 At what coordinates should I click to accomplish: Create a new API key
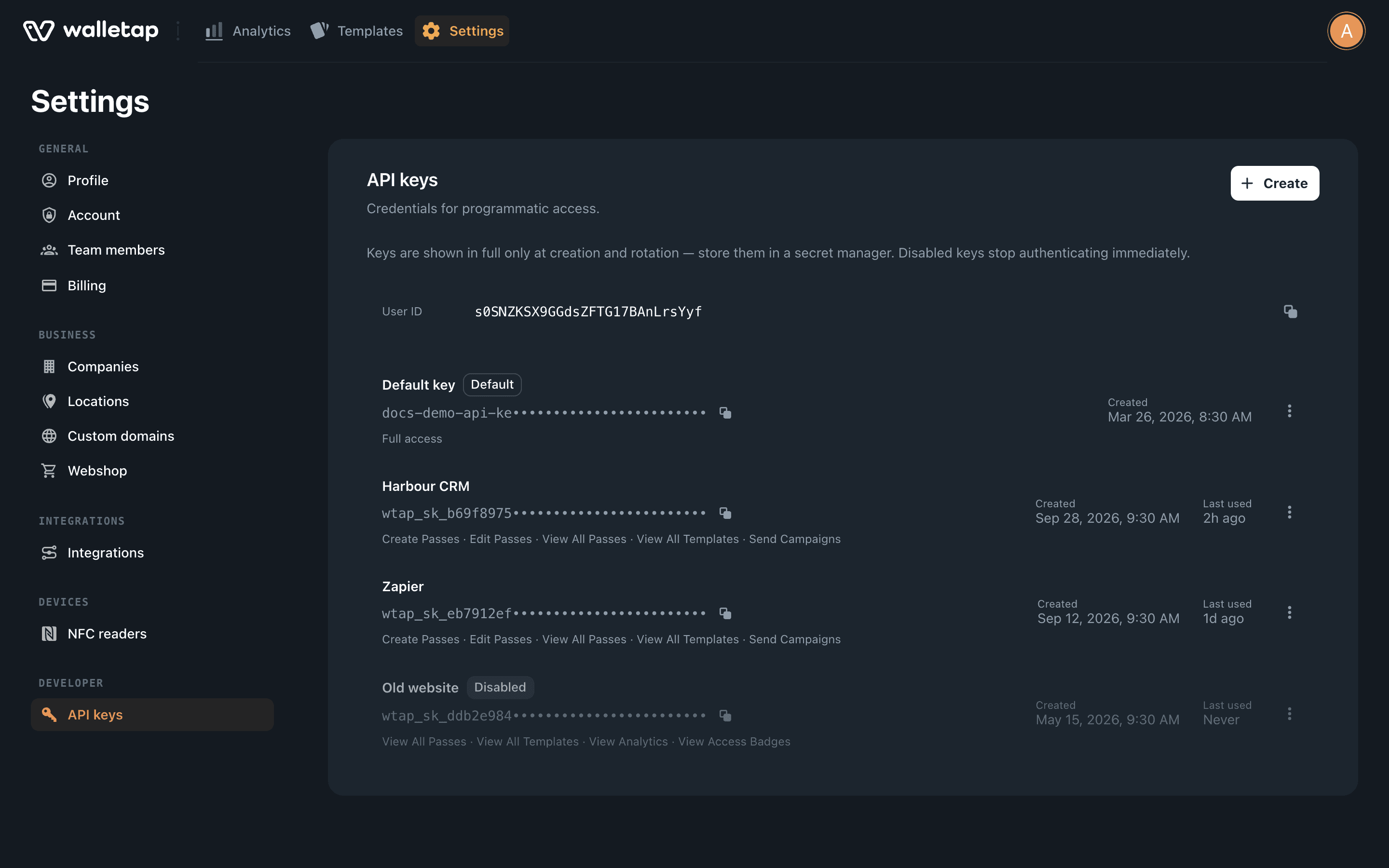(x=1274, y=183)
